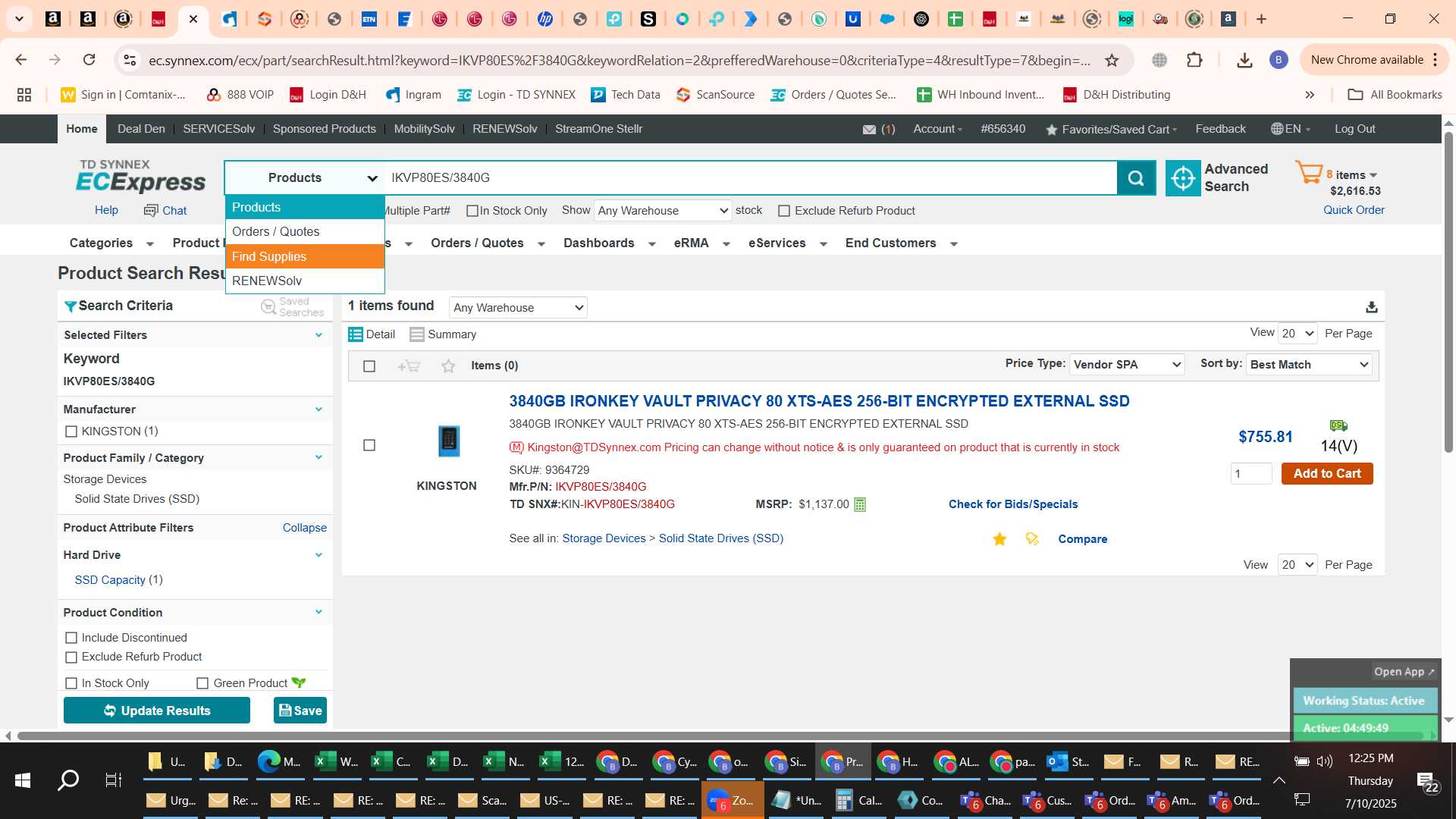The image size is (1456, 819).
Task: Open Windows taskbar search
Action: tap(68, 780)
